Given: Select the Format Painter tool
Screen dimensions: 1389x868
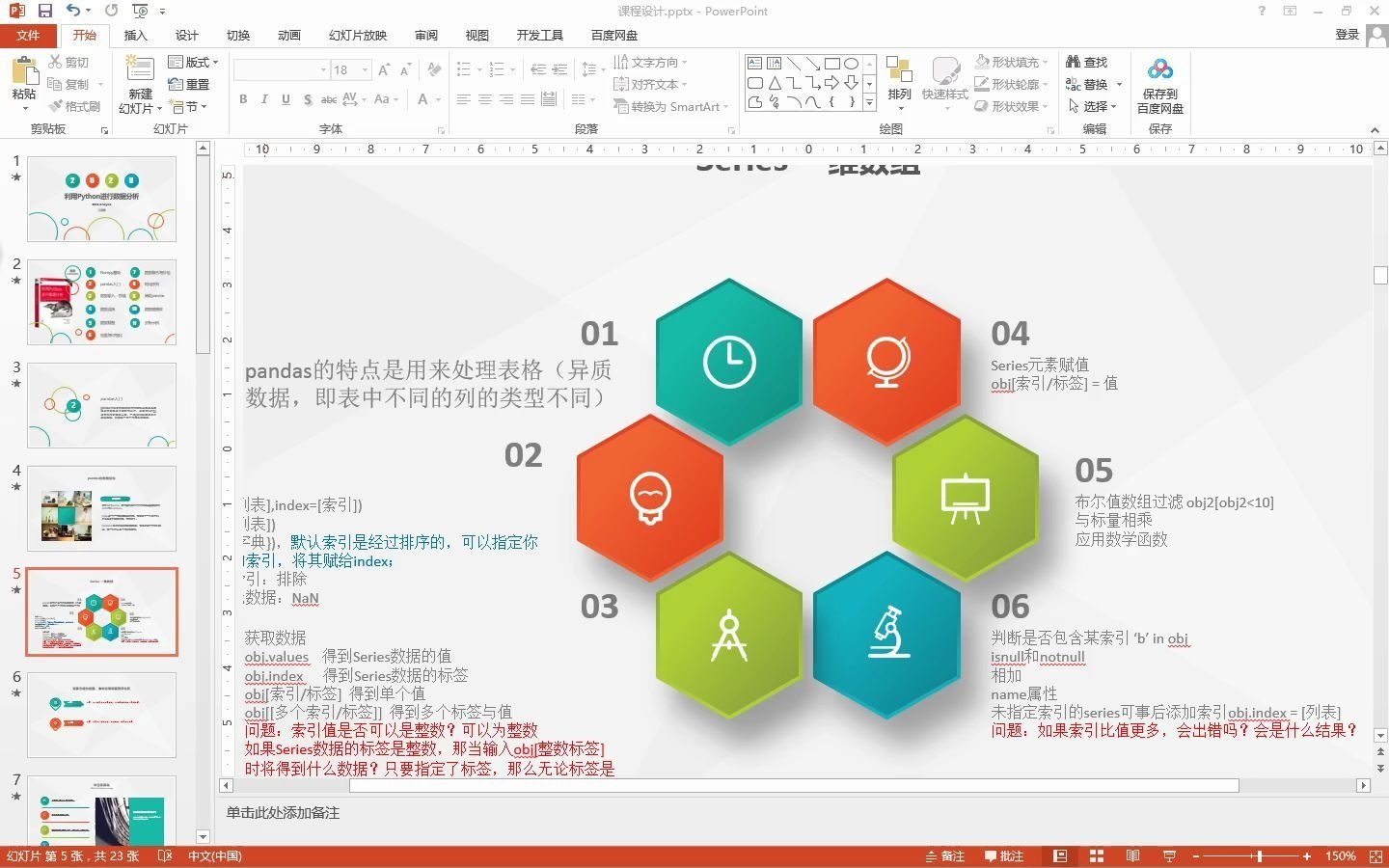Looking at the screenshot, I should click(75, 106).
